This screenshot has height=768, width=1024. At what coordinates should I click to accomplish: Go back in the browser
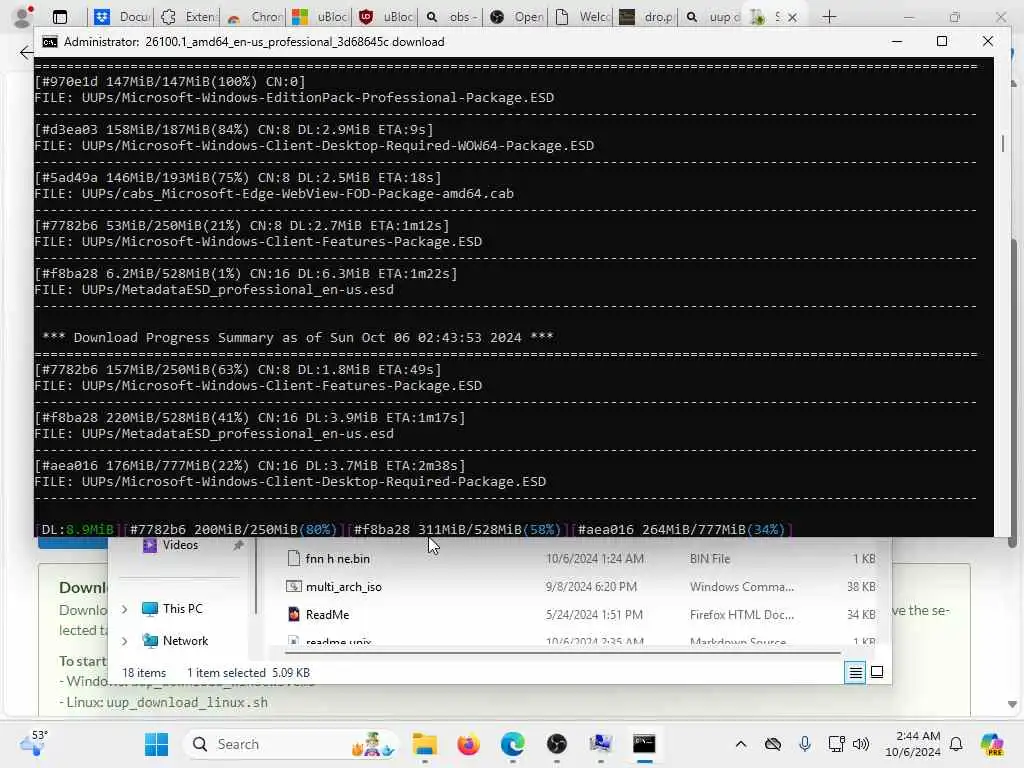(26, 52)
